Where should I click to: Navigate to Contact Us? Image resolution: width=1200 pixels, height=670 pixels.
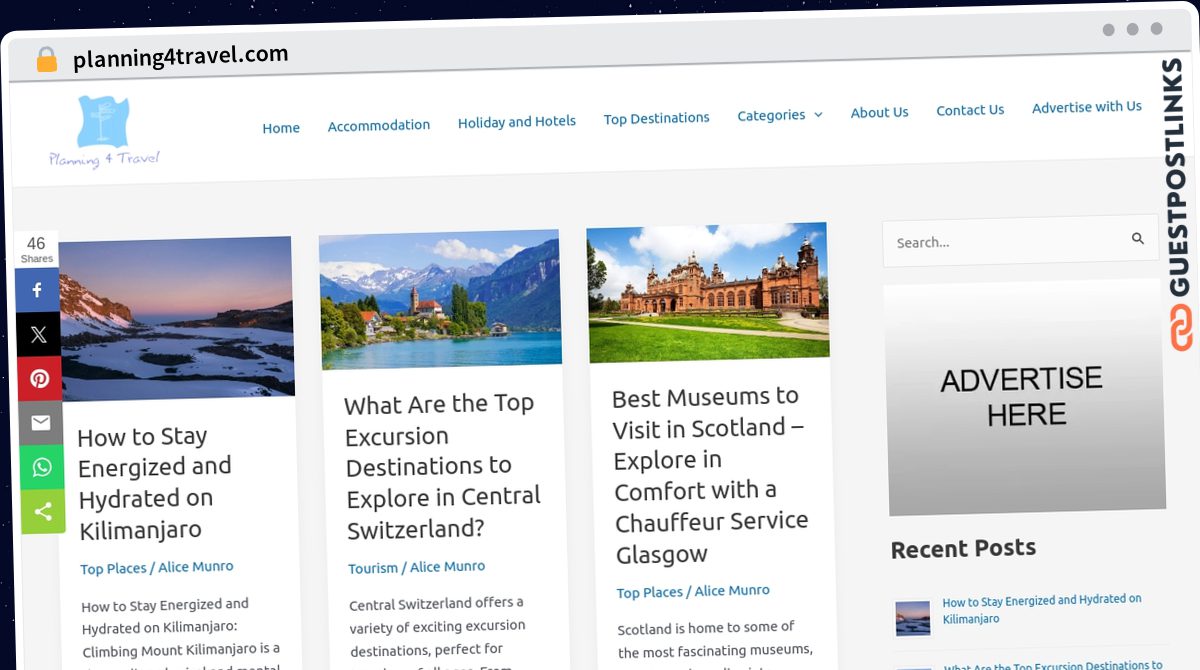970,110
